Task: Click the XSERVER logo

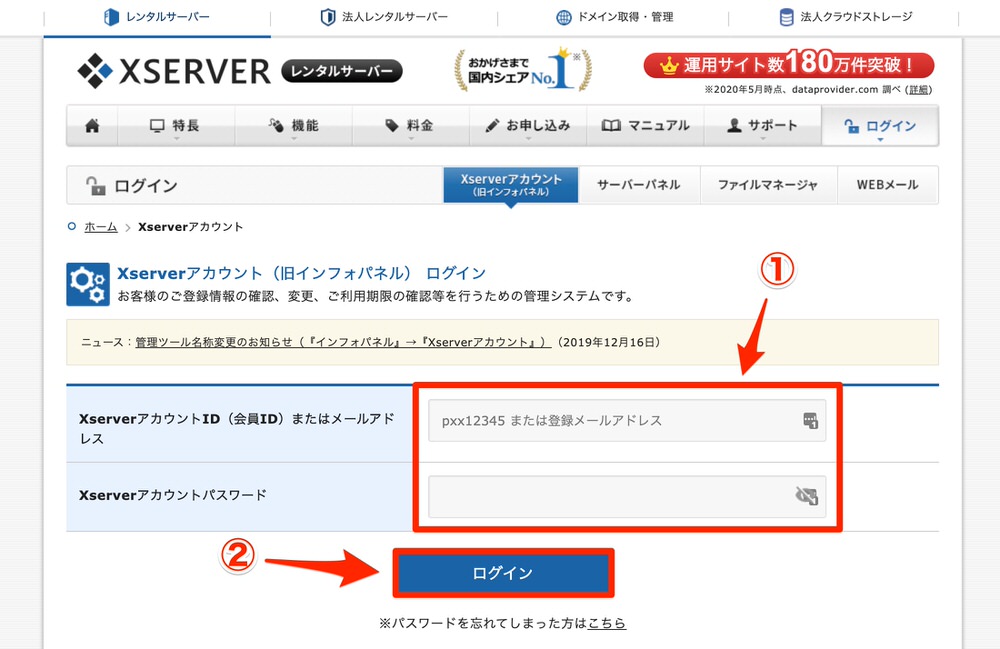Action: click(173, 71)
